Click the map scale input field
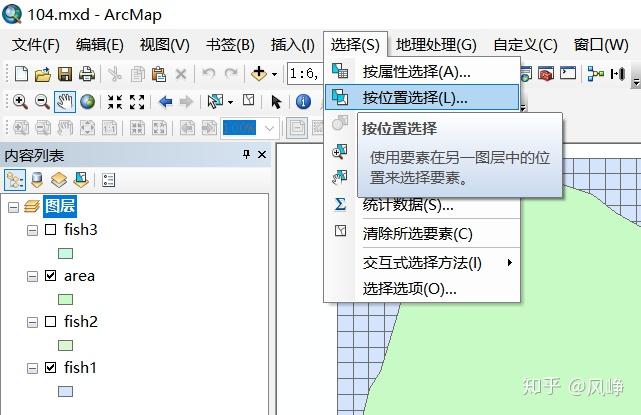 coord(305,74)
